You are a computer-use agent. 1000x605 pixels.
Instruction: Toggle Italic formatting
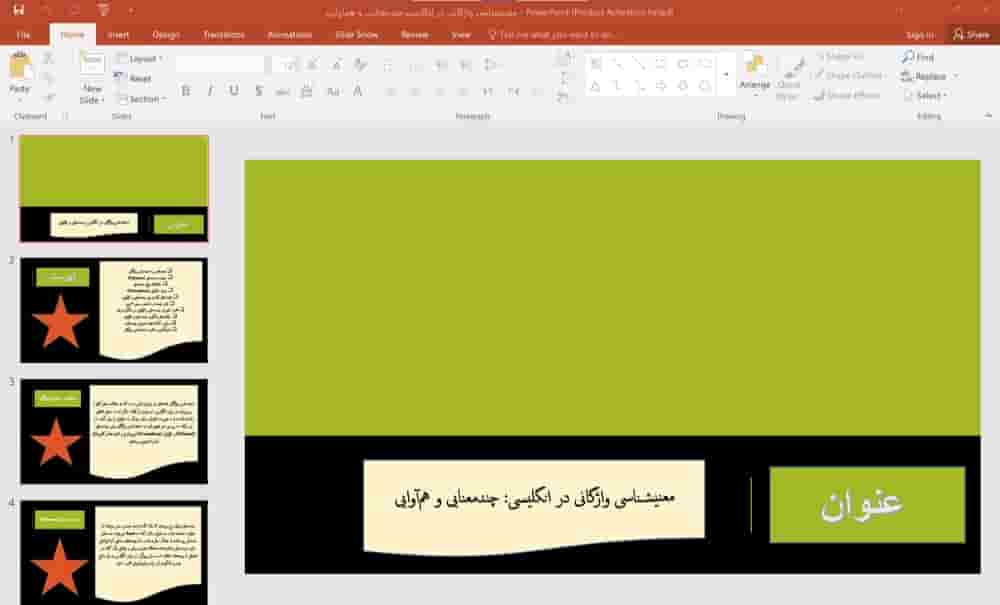210,91
